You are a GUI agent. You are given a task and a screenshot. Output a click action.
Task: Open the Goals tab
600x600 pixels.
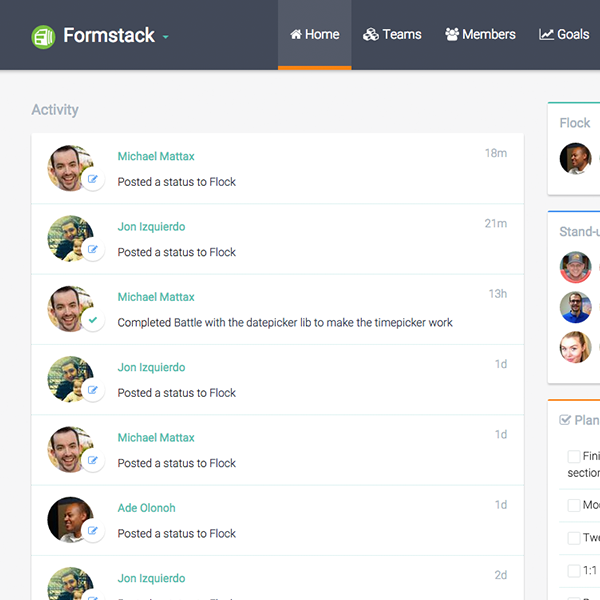564,34
